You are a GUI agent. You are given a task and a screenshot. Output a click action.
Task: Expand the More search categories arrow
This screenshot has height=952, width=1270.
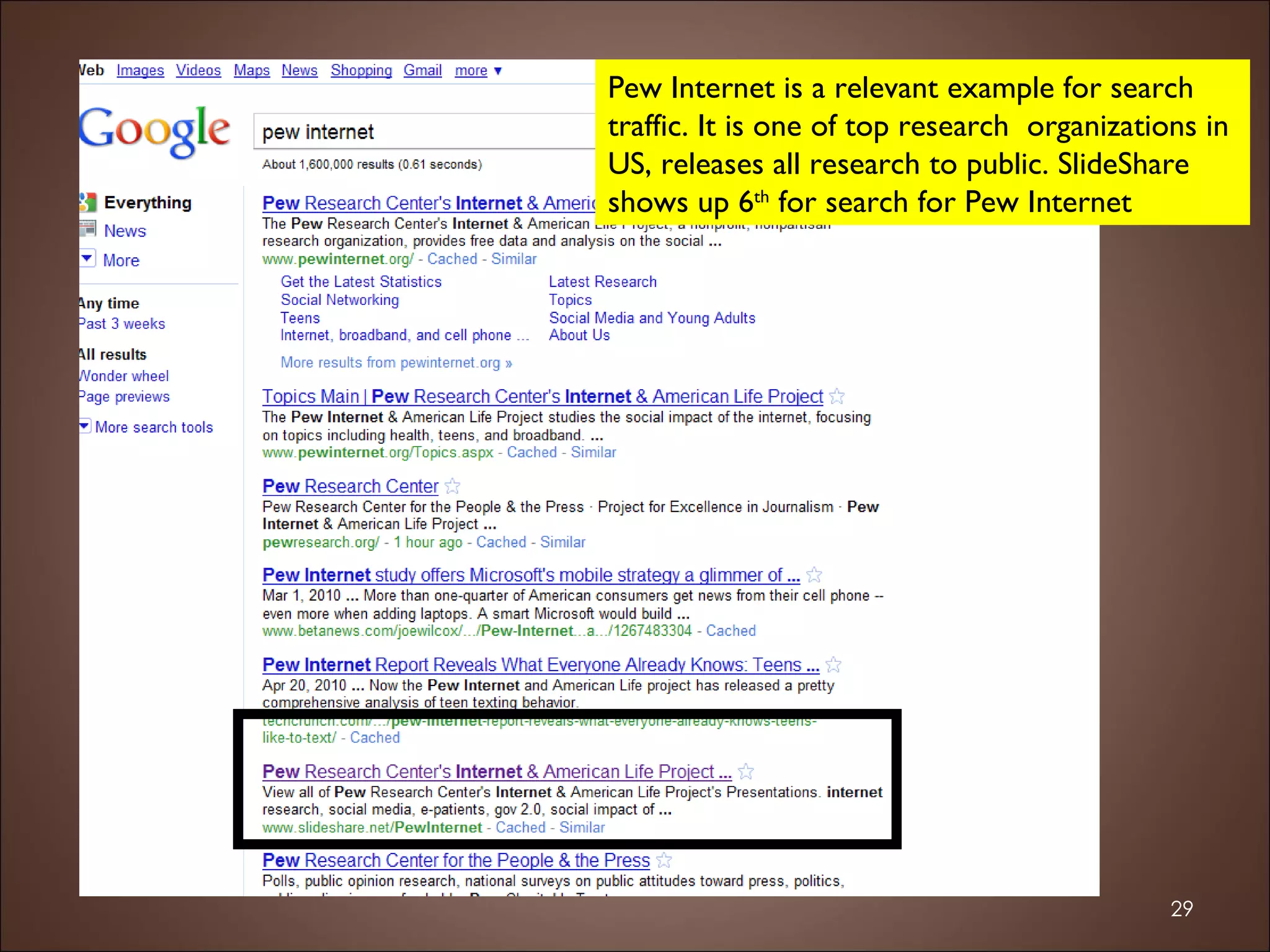tap(87, 258)
